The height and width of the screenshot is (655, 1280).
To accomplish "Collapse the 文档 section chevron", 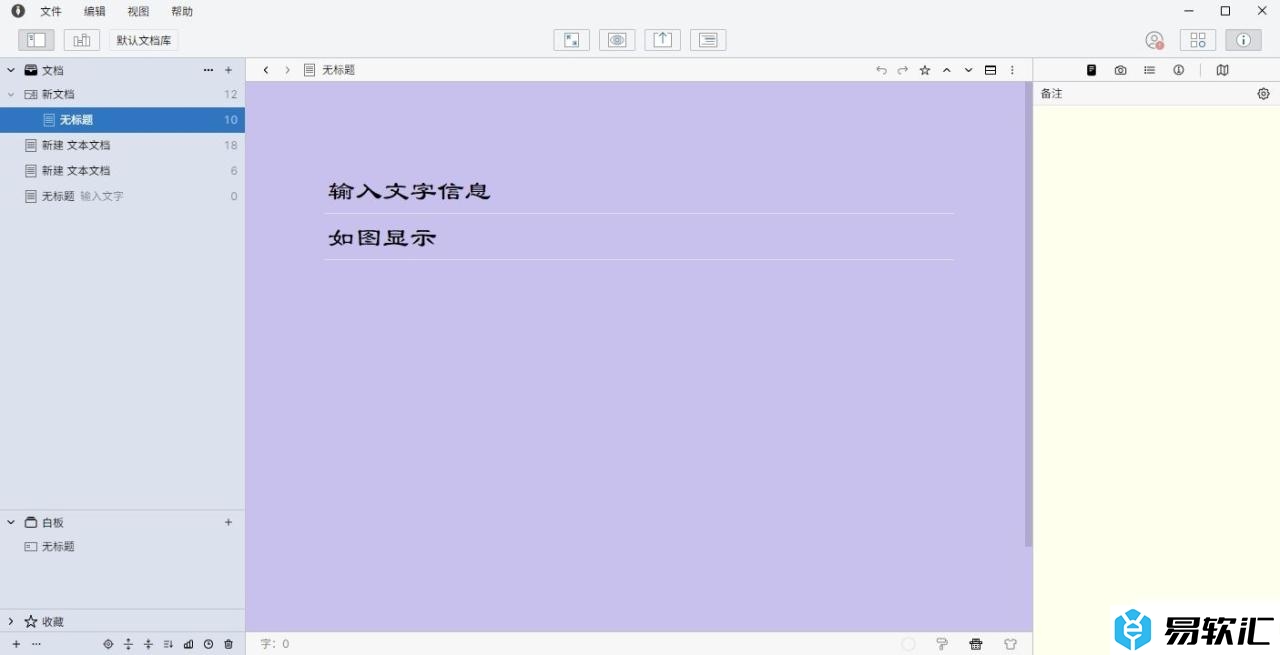I will [x=11, y=70].
